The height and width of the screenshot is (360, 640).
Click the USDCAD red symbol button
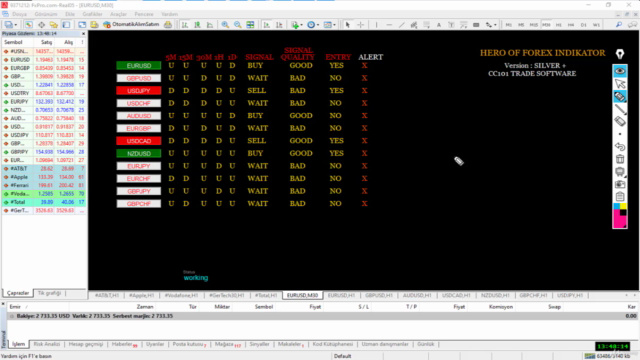pyautogui.click(x=139, y=141)
